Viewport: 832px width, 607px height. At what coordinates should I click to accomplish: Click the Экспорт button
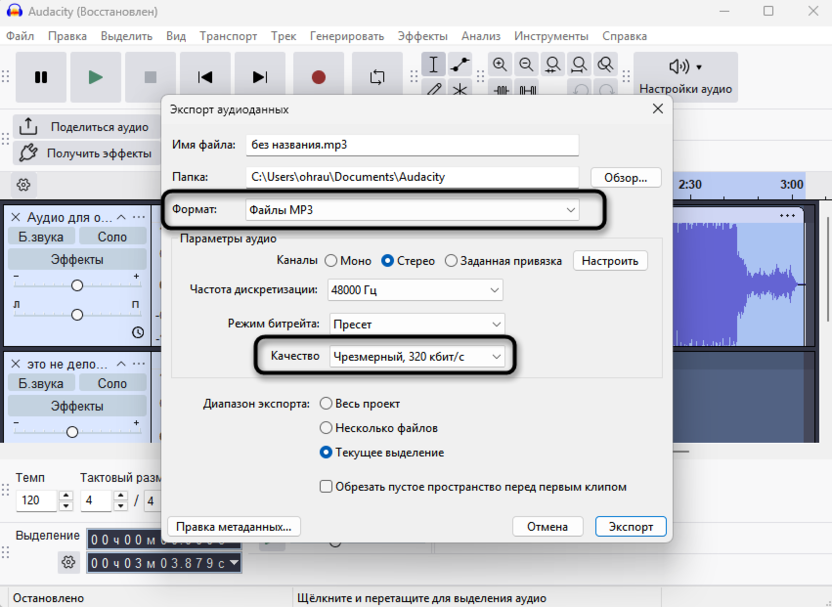(630, 526)
